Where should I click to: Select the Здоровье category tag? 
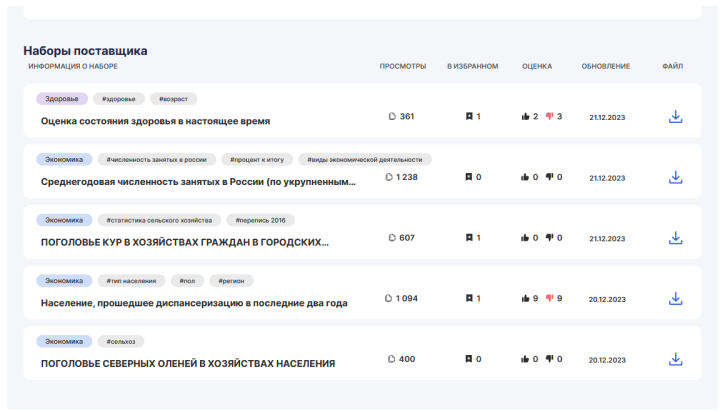[62, 99]
